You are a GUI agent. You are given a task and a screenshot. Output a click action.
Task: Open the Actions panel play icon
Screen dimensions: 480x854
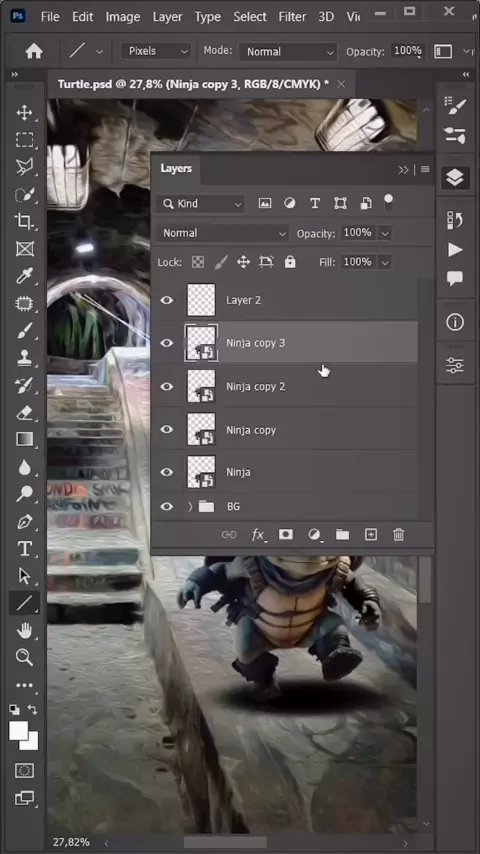point(454,249)
